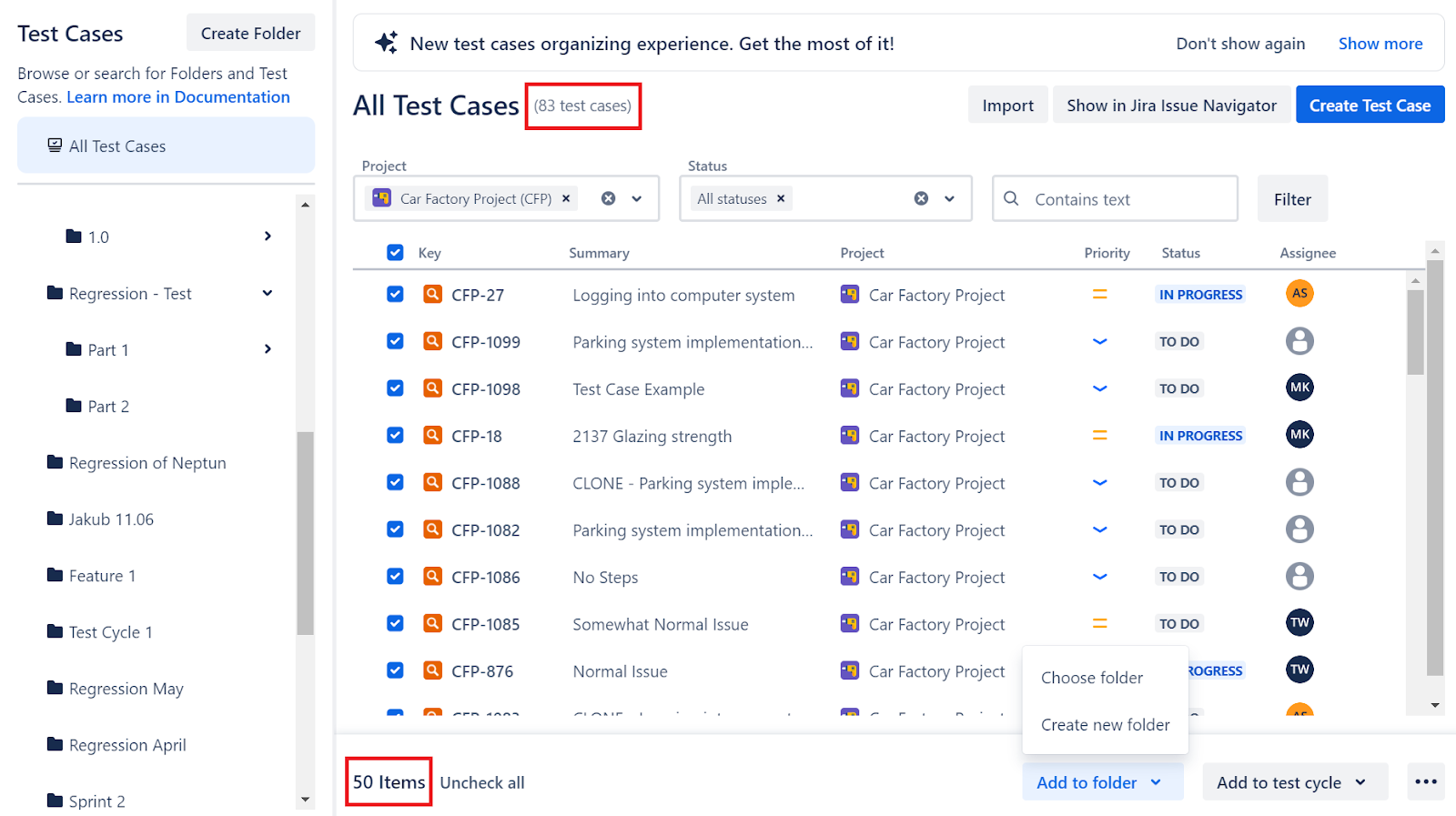The image size is (1456, 816).
Task: Uncheck the CFP-1088 checkbox
Action: [x=395, y=482]
